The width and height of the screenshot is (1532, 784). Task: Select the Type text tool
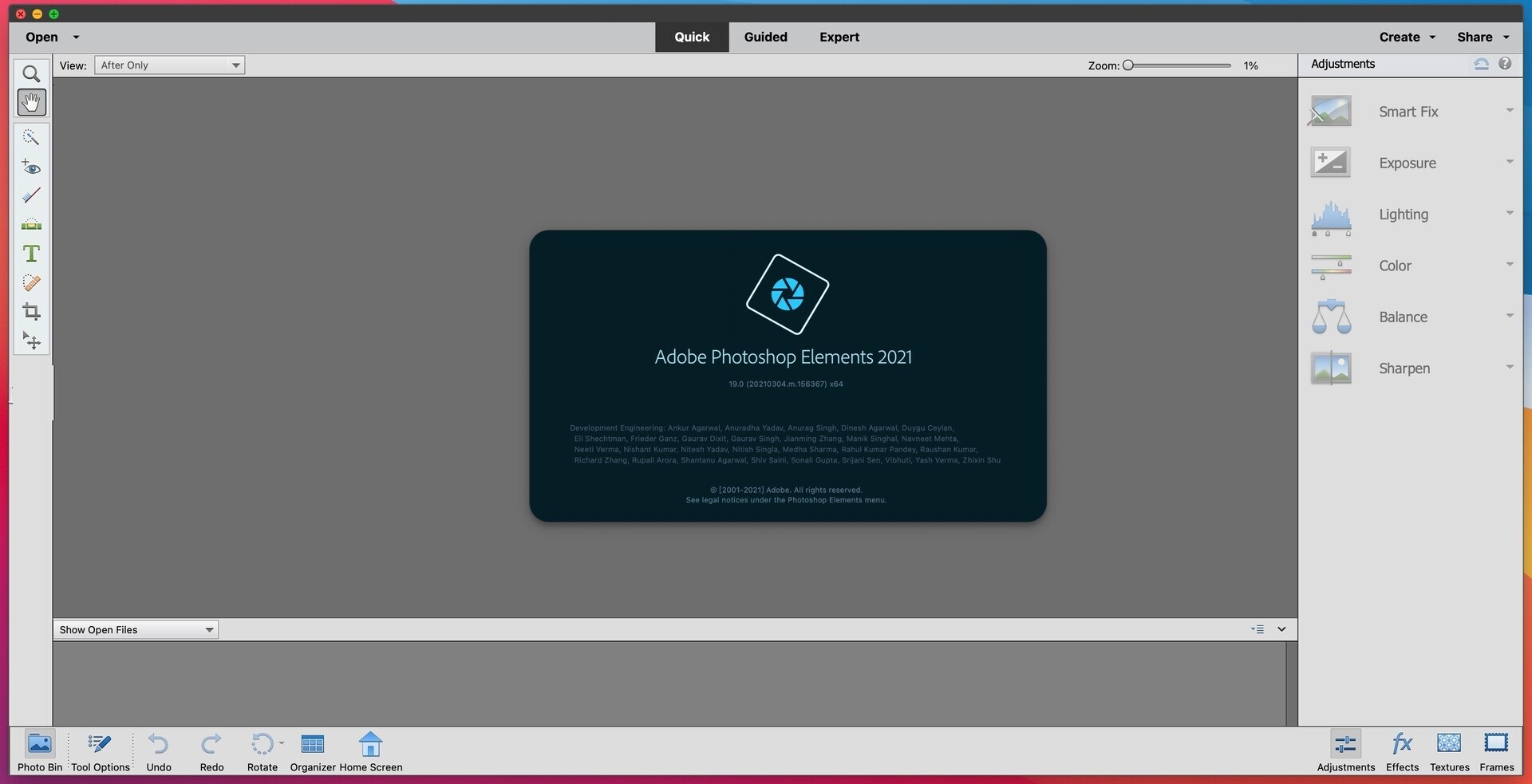[31, 254]
